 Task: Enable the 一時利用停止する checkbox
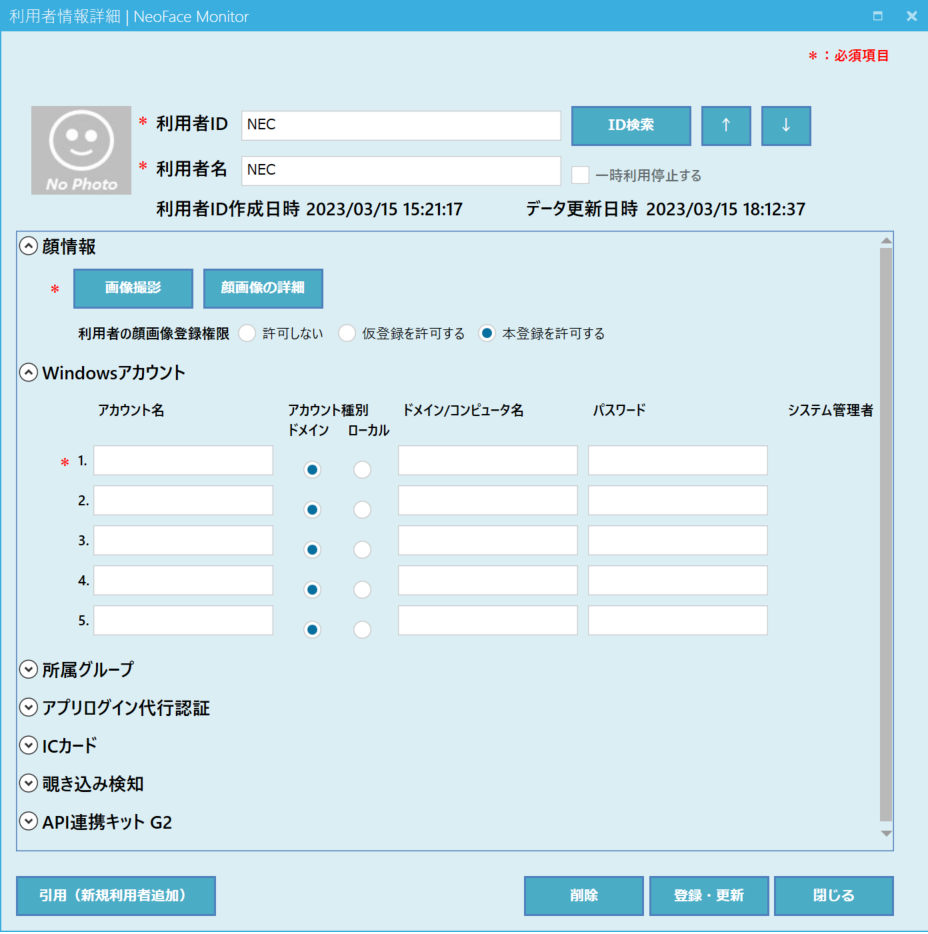point(580,175)
